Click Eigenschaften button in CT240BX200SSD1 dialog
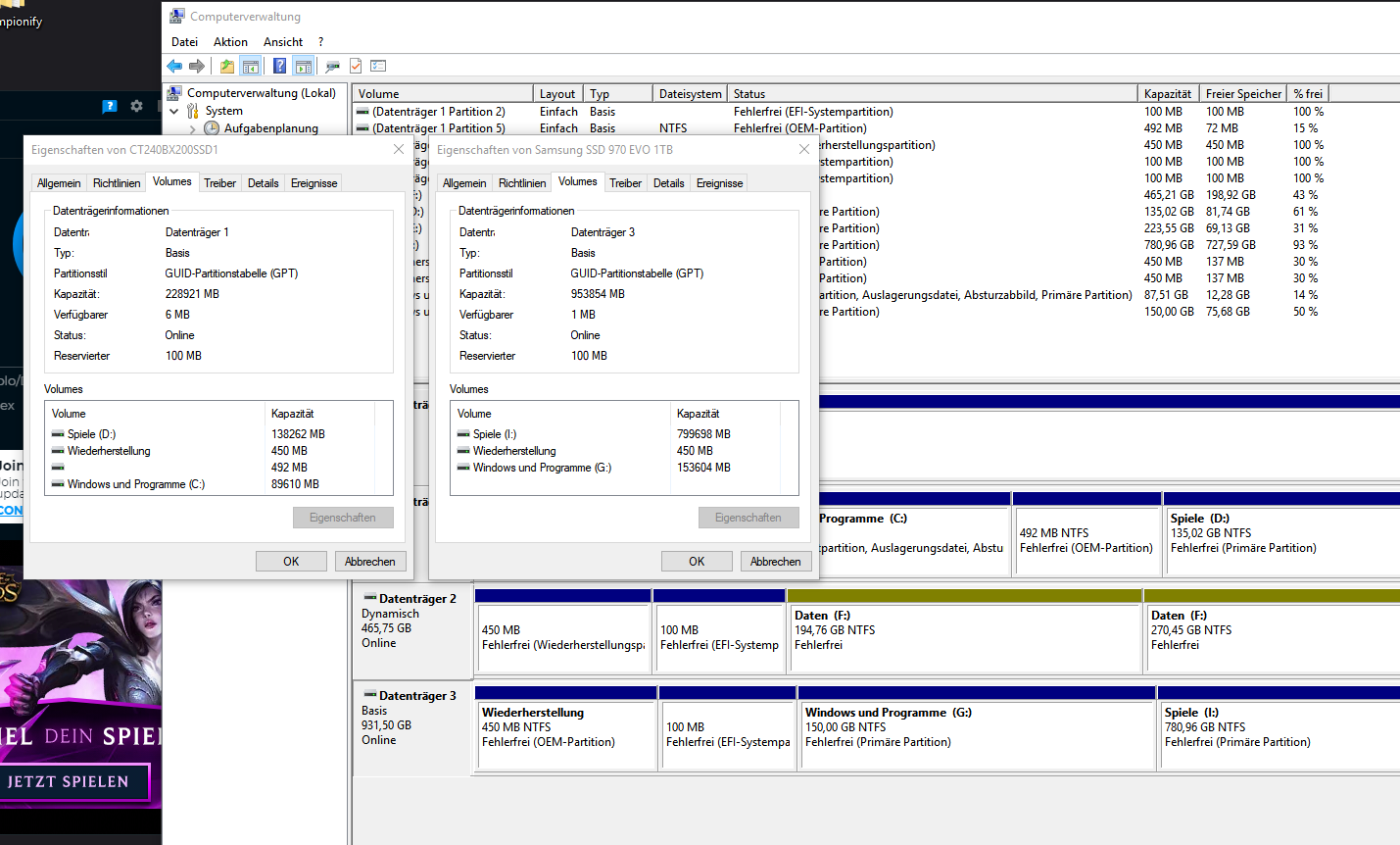 pos(343,517)
